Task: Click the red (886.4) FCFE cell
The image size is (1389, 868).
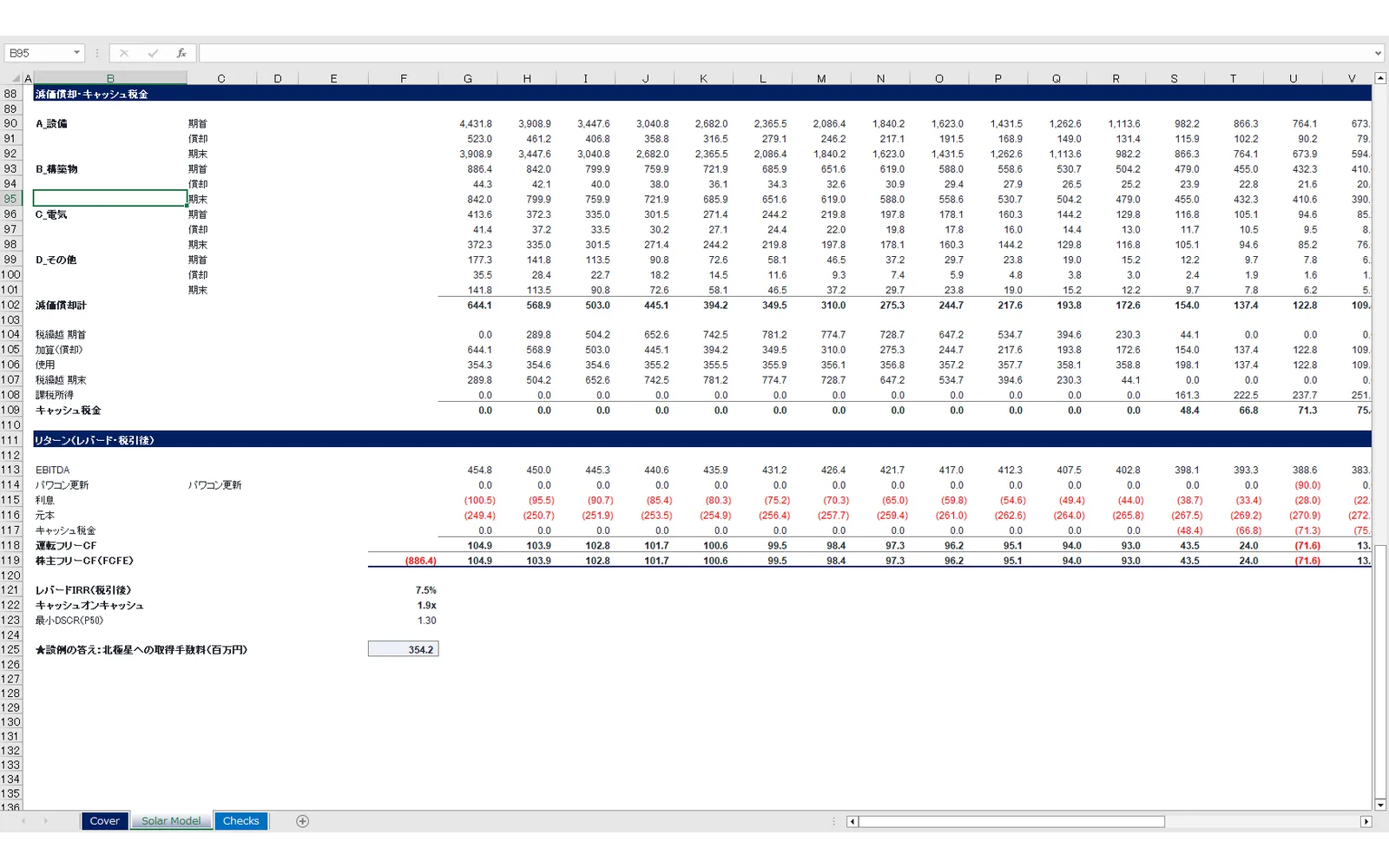Action: tap(420, 561)
